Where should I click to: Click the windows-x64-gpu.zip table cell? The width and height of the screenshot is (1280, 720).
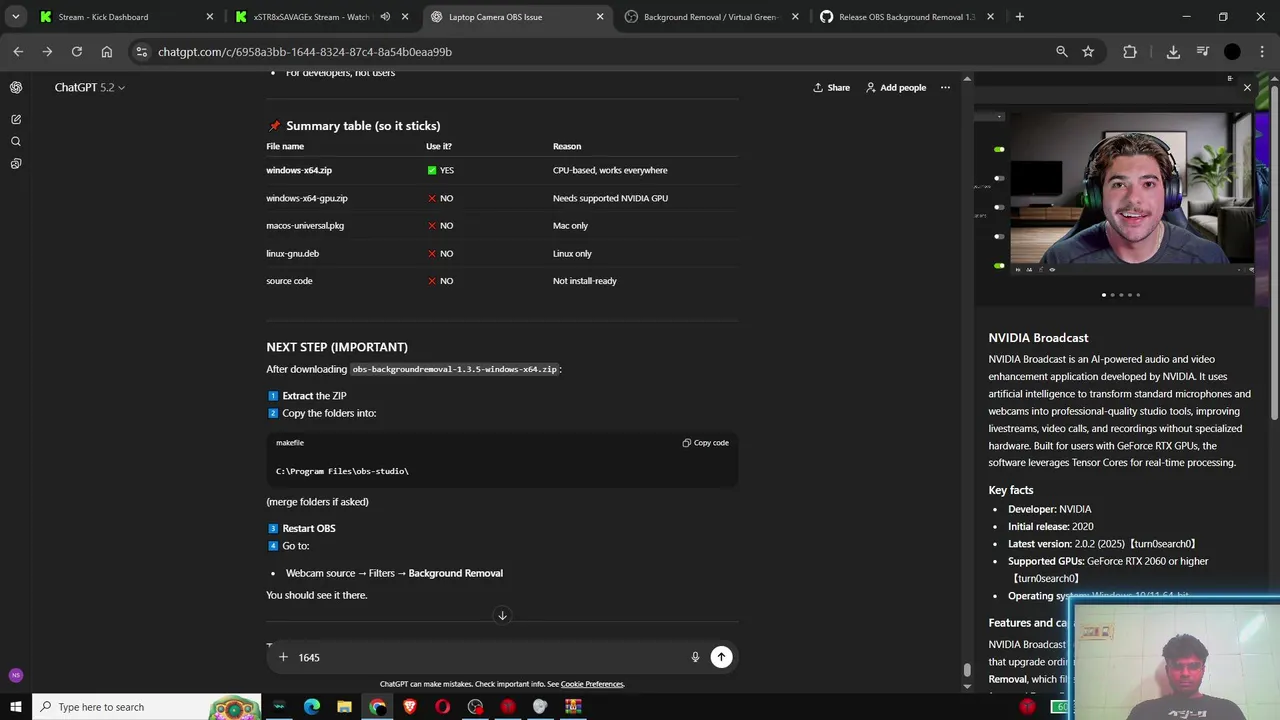click(307, 198)
